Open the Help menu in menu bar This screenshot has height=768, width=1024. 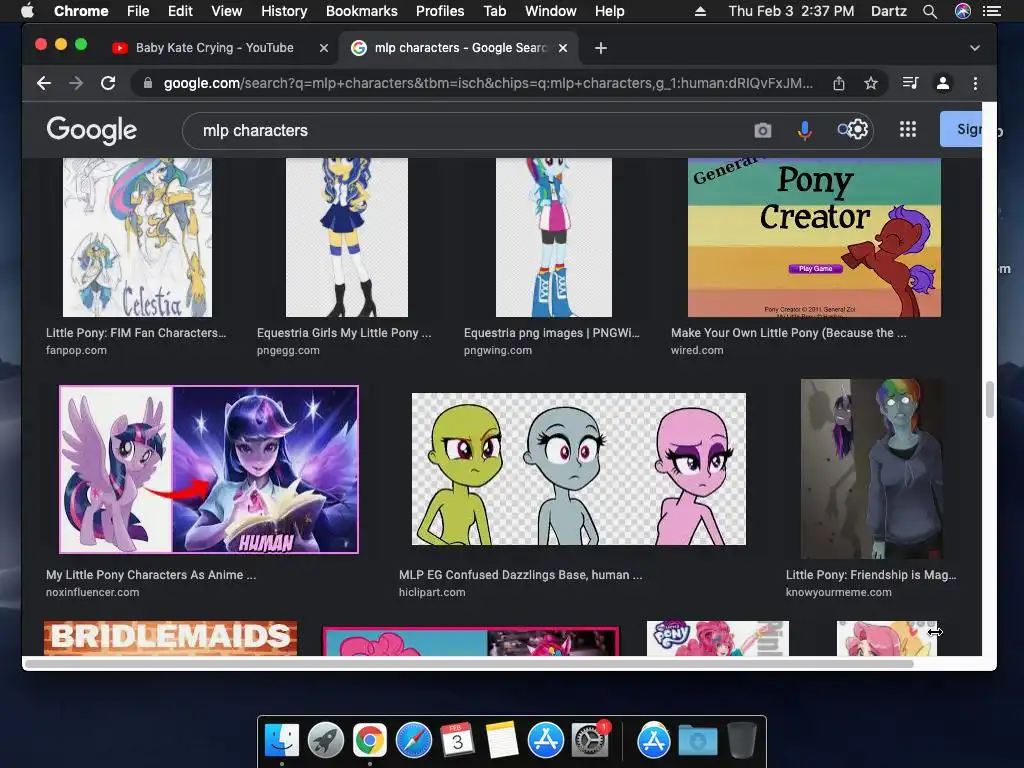[x=609, y=11]
